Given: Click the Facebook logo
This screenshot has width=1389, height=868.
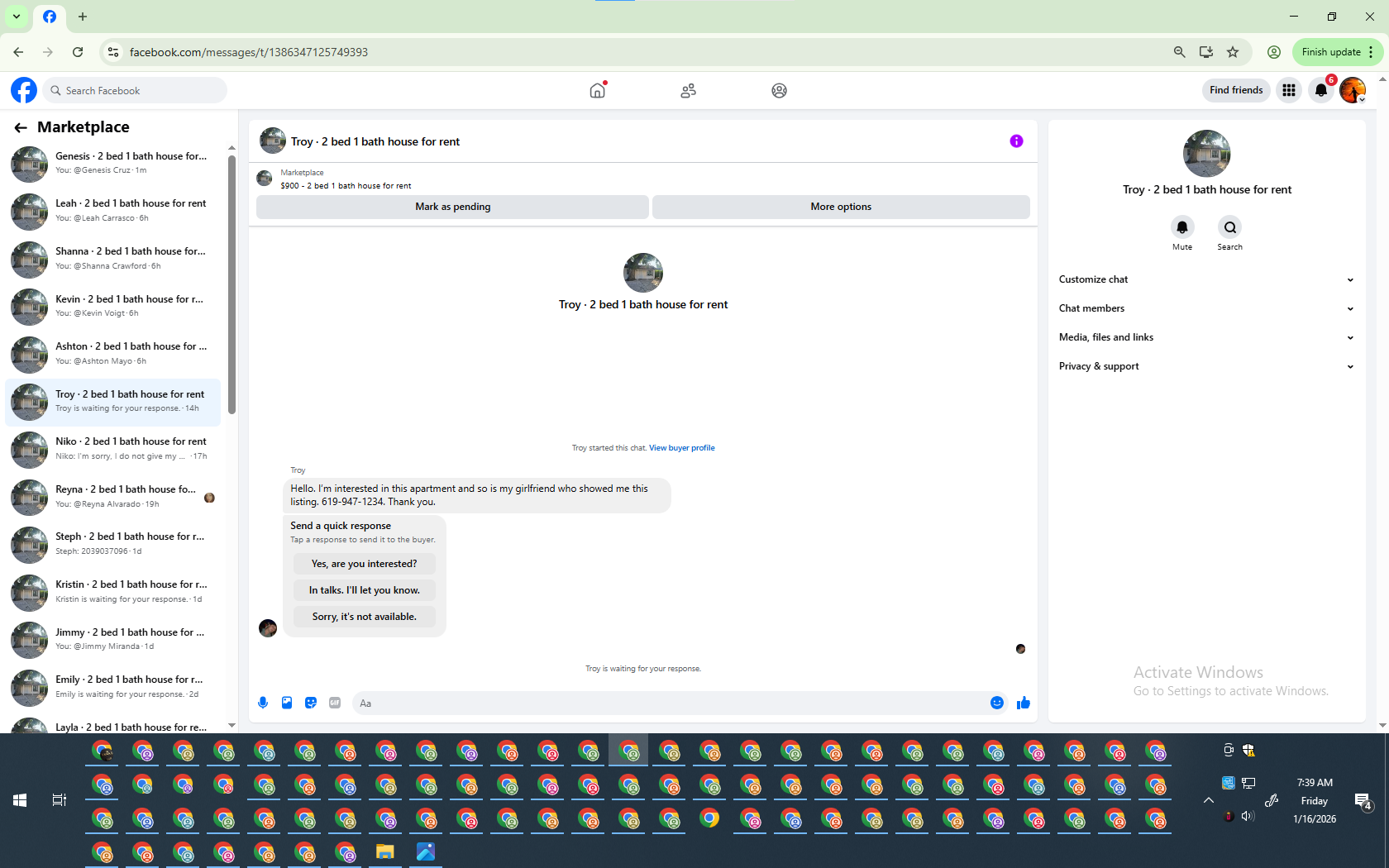Looking at the screenshot, I should point(24,90).
